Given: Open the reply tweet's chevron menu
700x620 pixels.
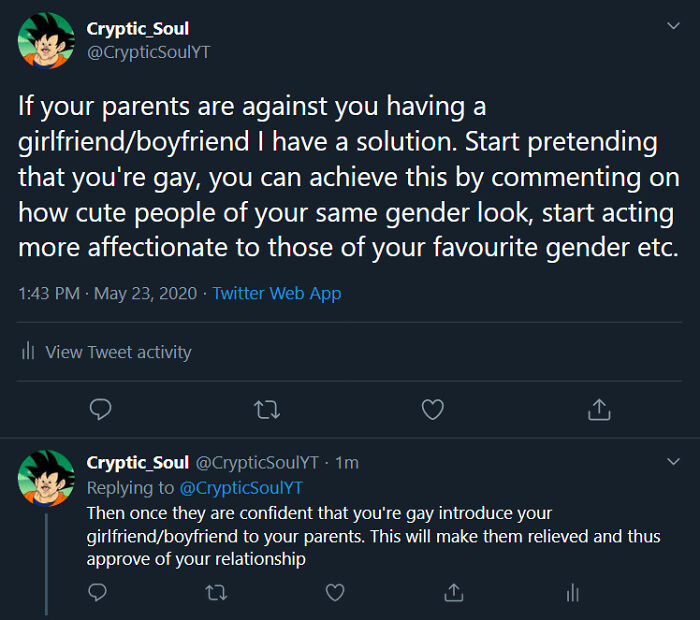Looking at the screenshot, I should coord(673,462).
